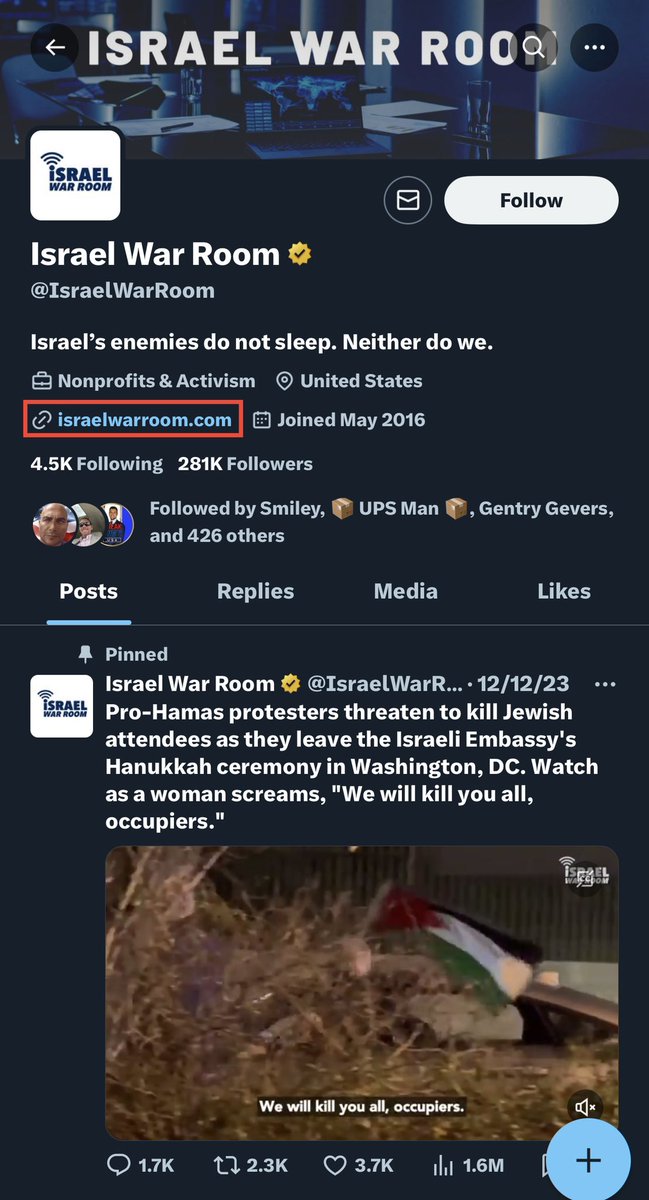The width and height of the screenshot is (649, 1200).
Task: Open the Likes tab
Action: 564,591
